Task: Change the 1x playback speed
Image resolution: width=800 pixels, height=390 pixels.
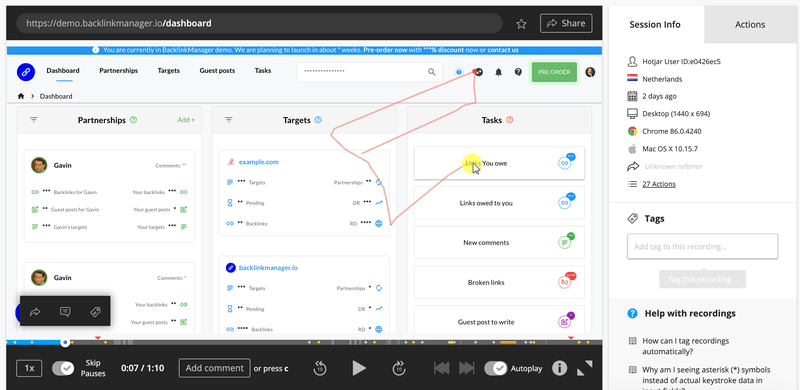Action: coord(30,368)
